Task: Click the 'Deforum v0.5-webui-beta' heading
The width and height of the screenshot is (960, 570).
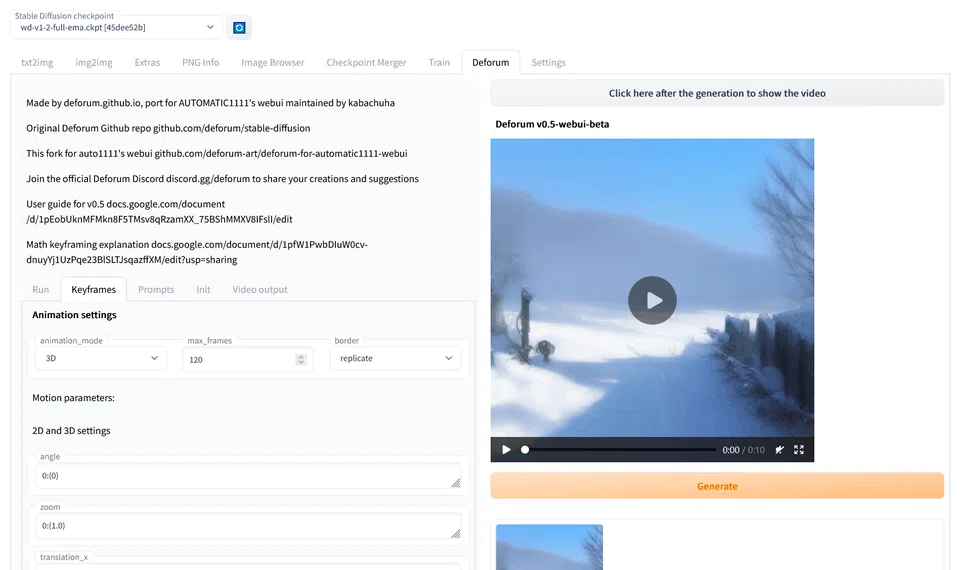Action: coord(552,124)
